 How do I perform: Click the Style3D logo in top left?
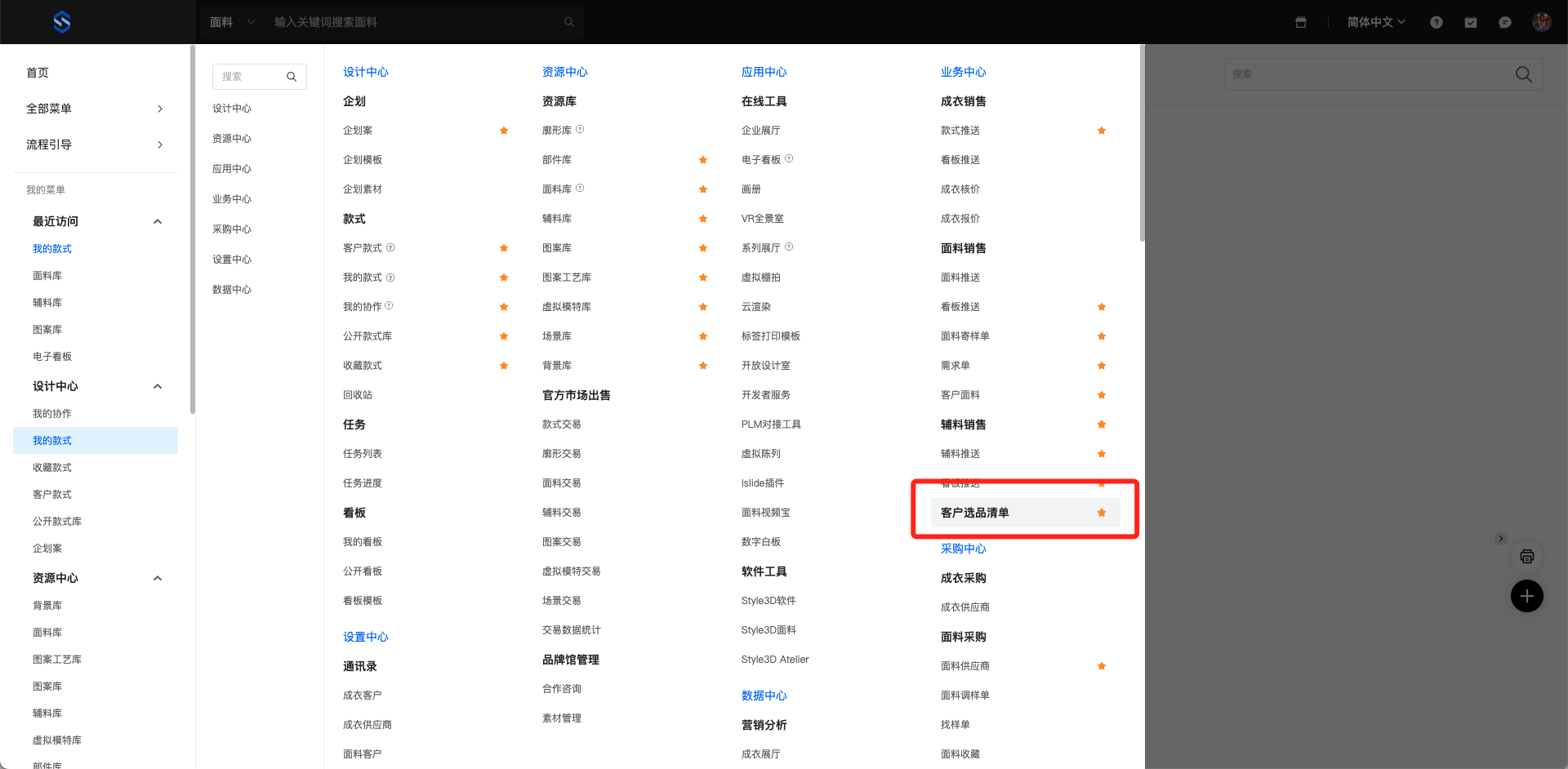tap(62, 22)
